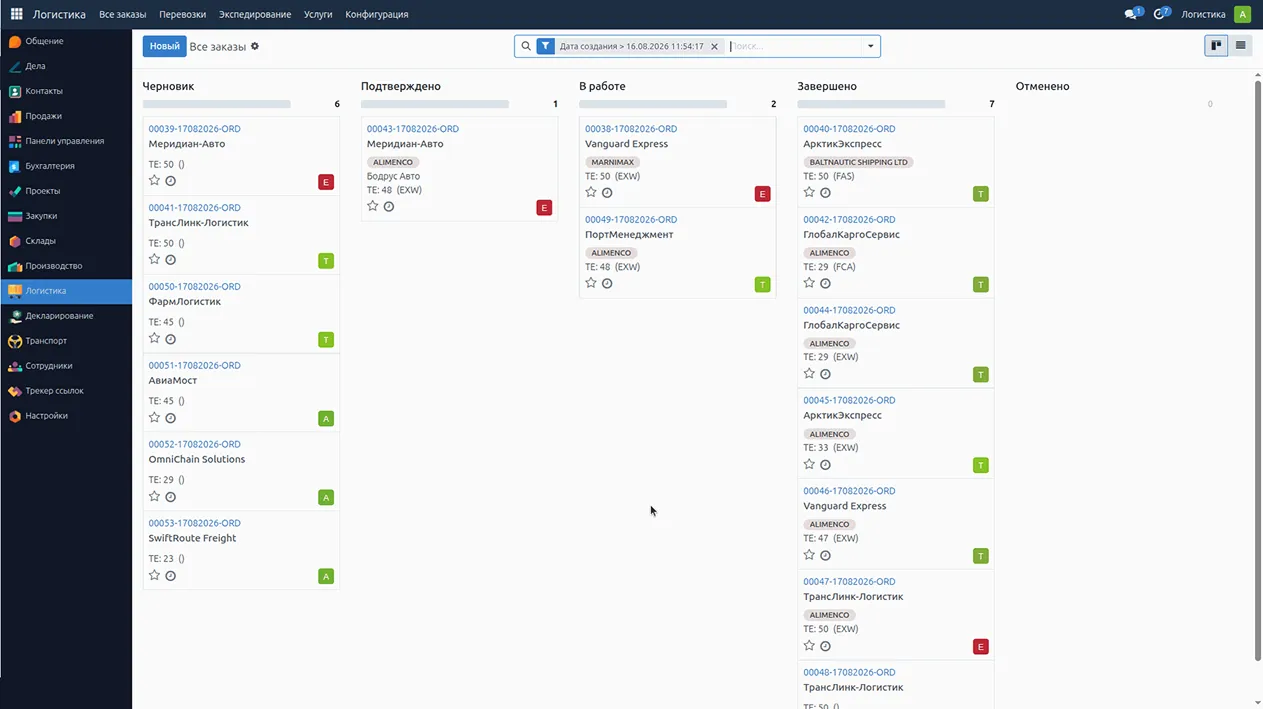Open the Конфигурация menu
The image size is (1263, 709).
[377, 14]
